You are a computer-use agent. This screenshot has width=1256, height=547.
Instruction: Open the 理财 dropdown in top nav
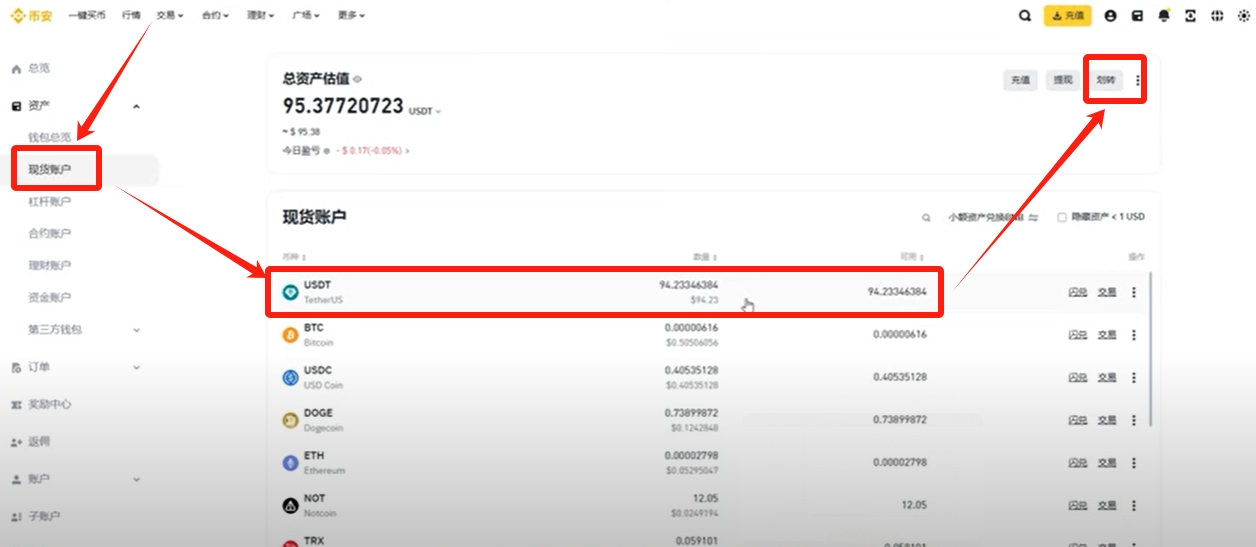pos(260,16)
